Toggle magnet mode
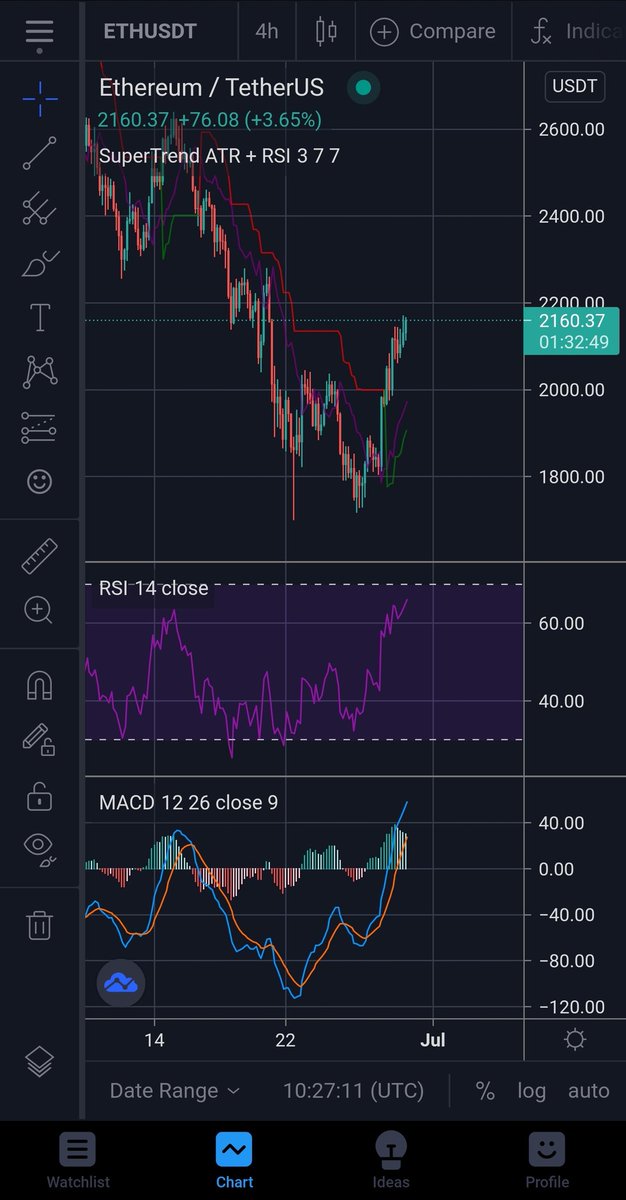Screen dimensions: 626x1200 (39, 686)
